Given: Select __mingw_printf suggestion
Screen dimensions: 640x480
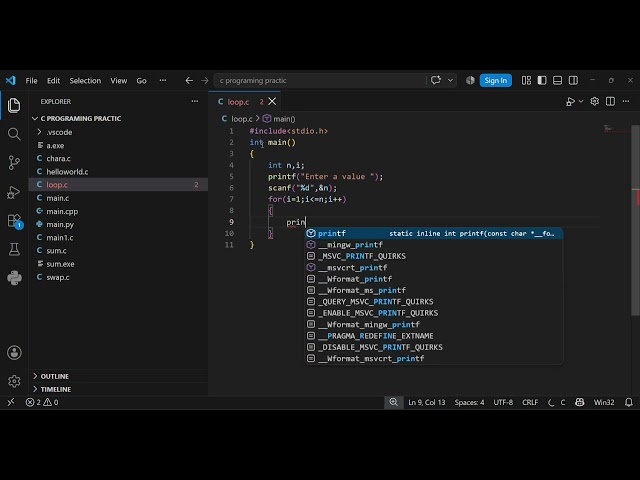Looking at the screenshot, I should click(x=434, y=245).
